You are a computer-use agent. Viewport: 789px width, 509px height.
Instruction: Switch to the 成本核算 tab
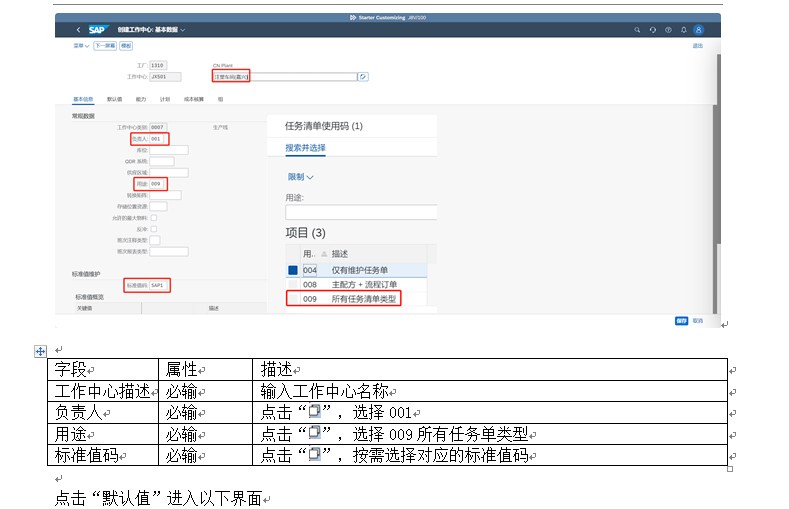pyautogui.click(x=194, y=100)
